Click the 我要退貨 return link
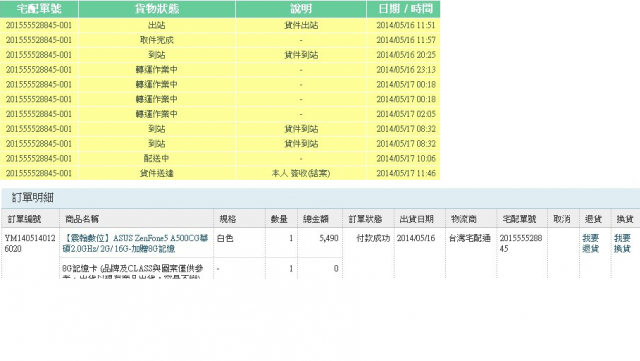Viewport: 640px width, 361px height. (x=590, y=243)
